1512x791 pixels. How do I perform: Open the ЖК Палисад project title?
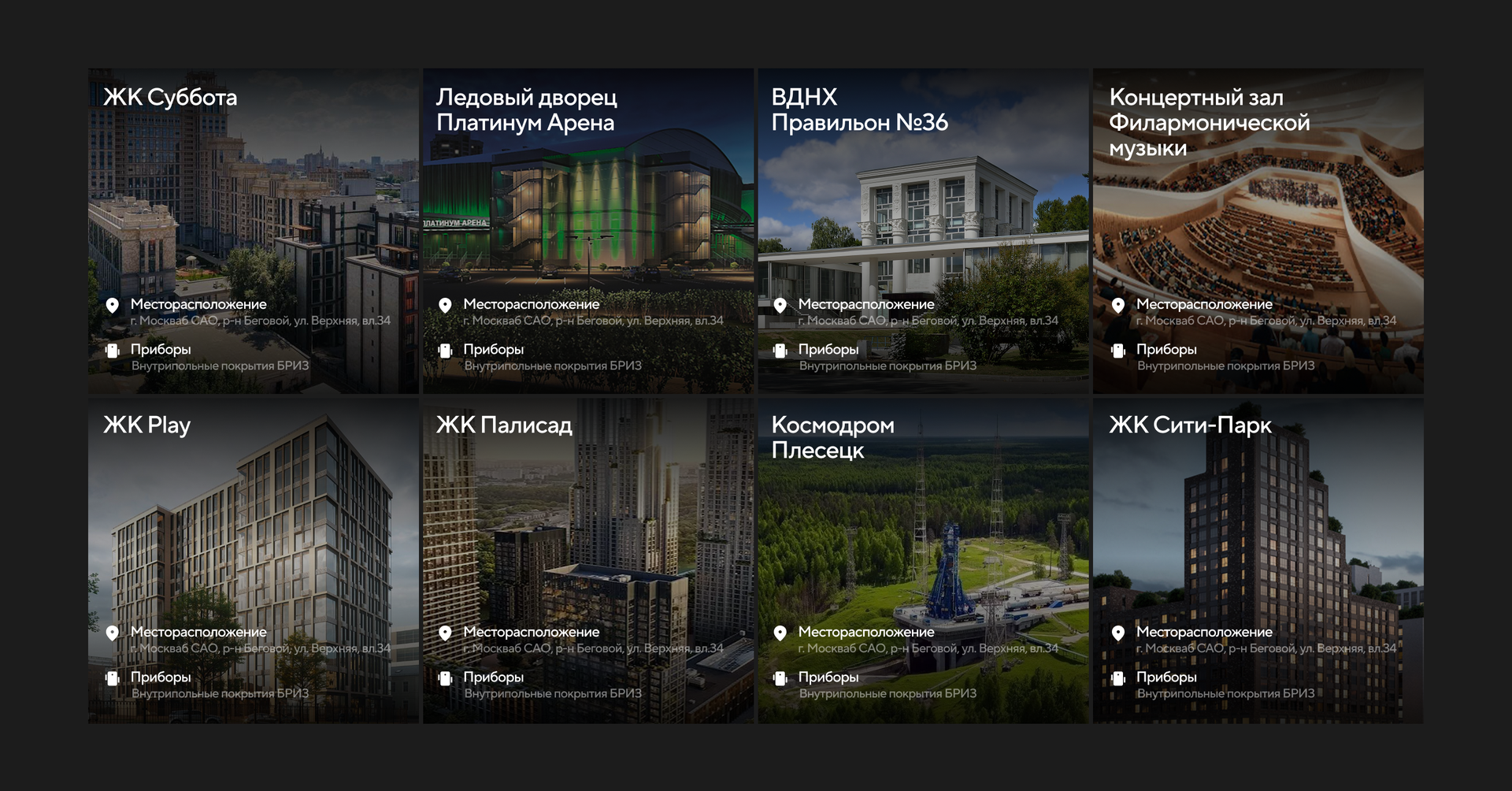click(x=504, y=425)
